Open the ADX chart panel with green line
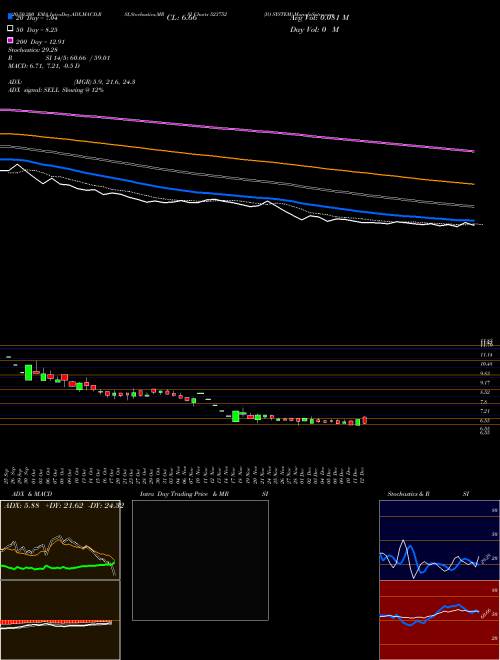Image resolution: width=500 pixels, height=660 pixels. 60,540
